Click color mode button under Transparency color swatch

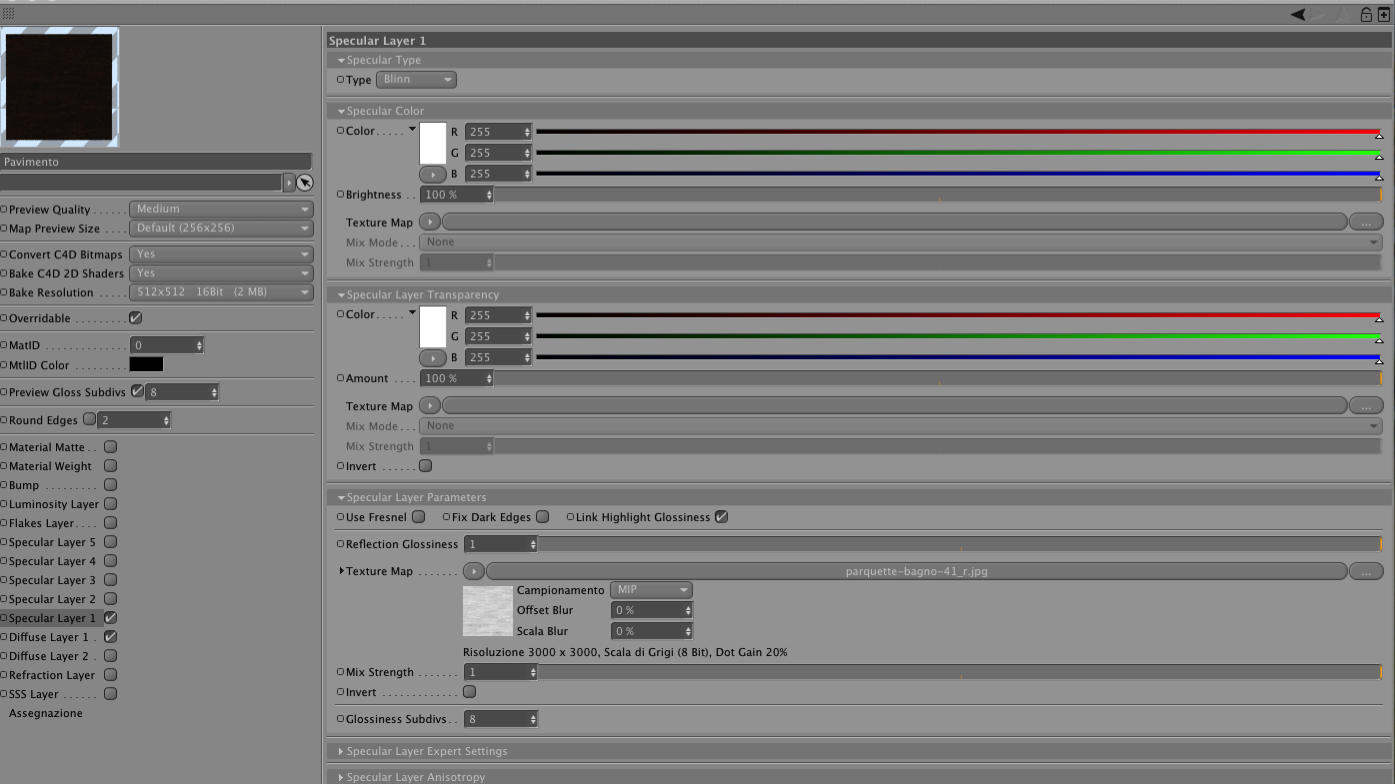tap(433, 358)
